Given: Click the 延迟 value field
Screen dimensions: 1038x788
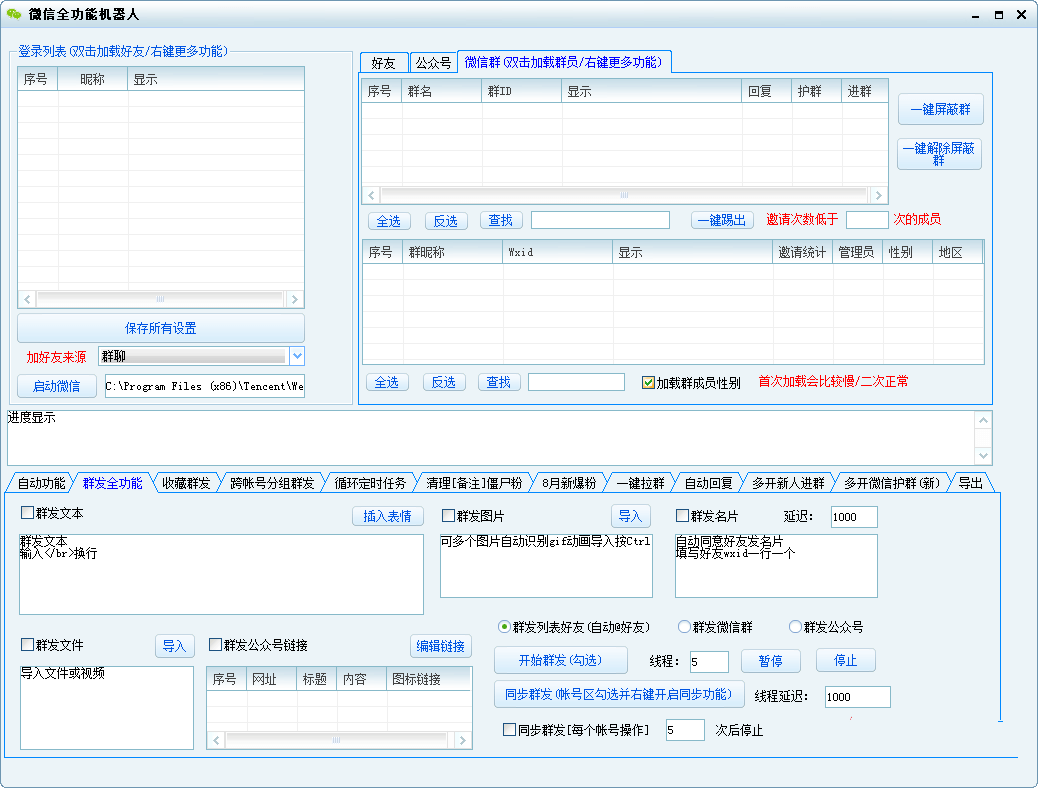Looking at the screenshot, I should tap(854, 517).
